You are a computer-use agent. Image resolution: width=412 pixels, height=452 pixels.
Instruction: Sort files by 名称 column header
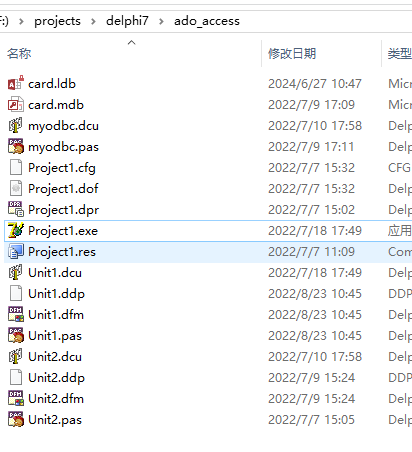pos(19,53)
